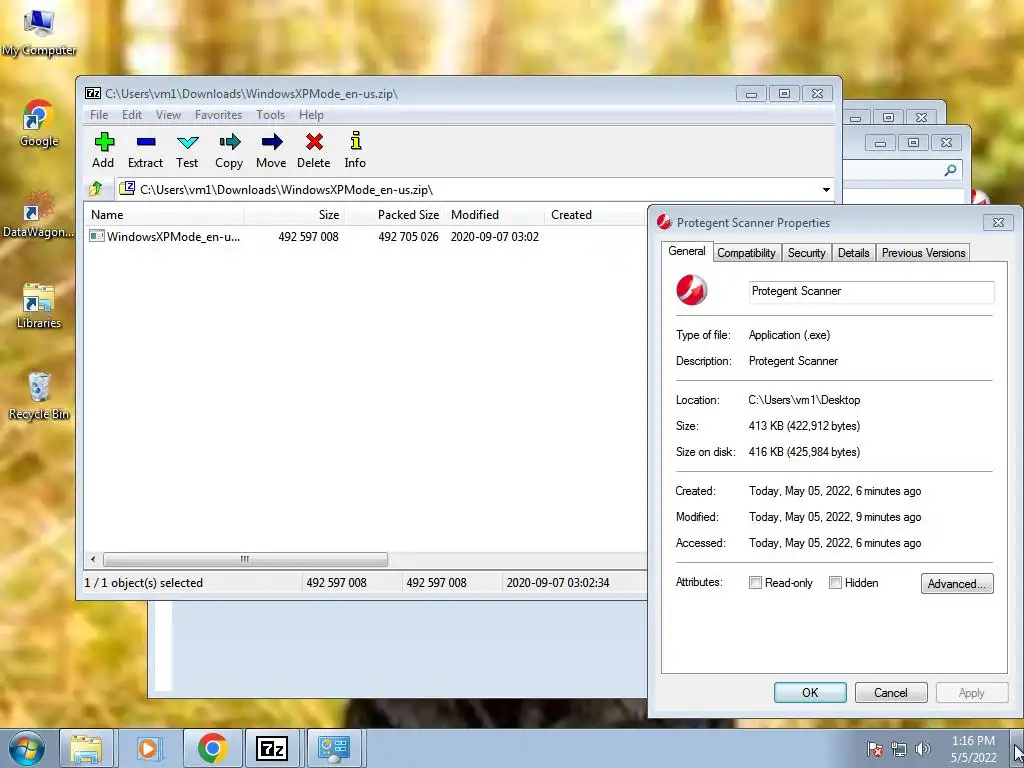Click the Control Panel taskbar icon
1024x768 pixels.
(x=334, y=748)
